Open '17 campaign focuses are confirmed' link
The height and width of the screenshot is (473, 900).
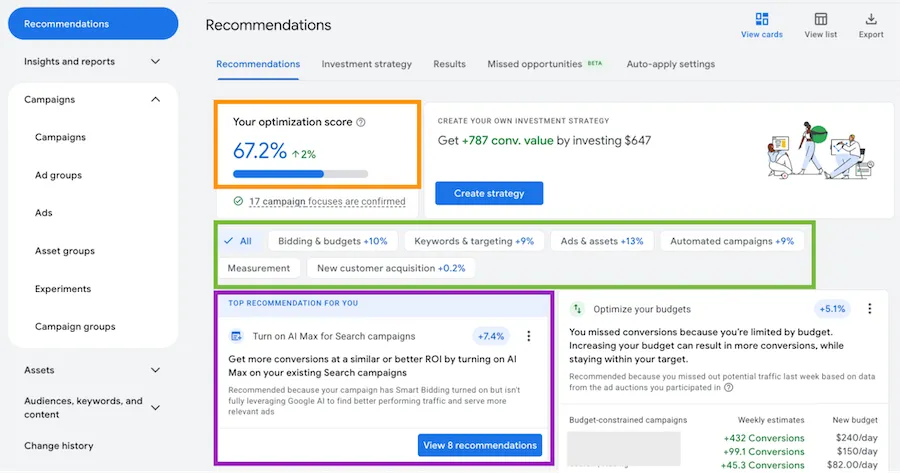click(327, 201)
